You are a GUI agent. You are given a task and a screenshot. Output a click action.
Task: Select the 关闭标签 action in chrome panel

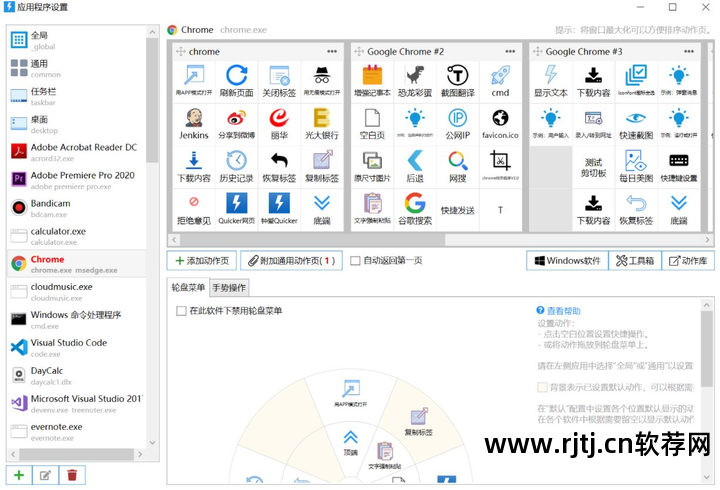pyautogui.click(x=279, y=81)
